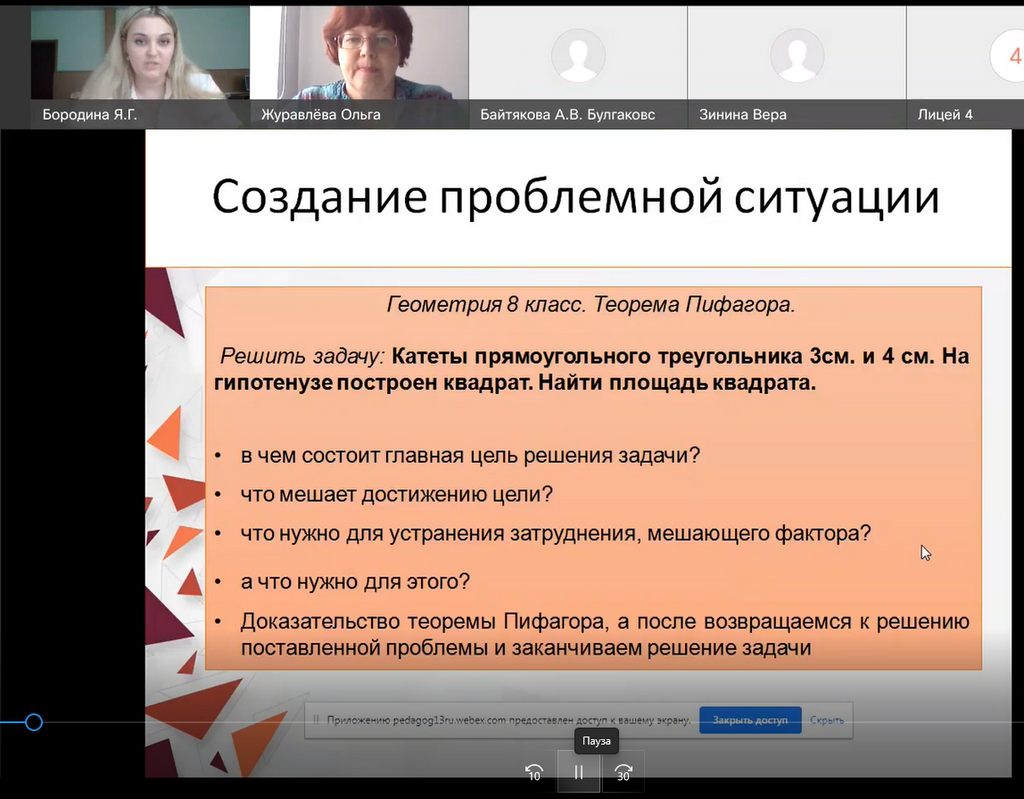Click the Бородина Я.Г. name label
Screen dimensions: 1024x799
tap(90, 115)
